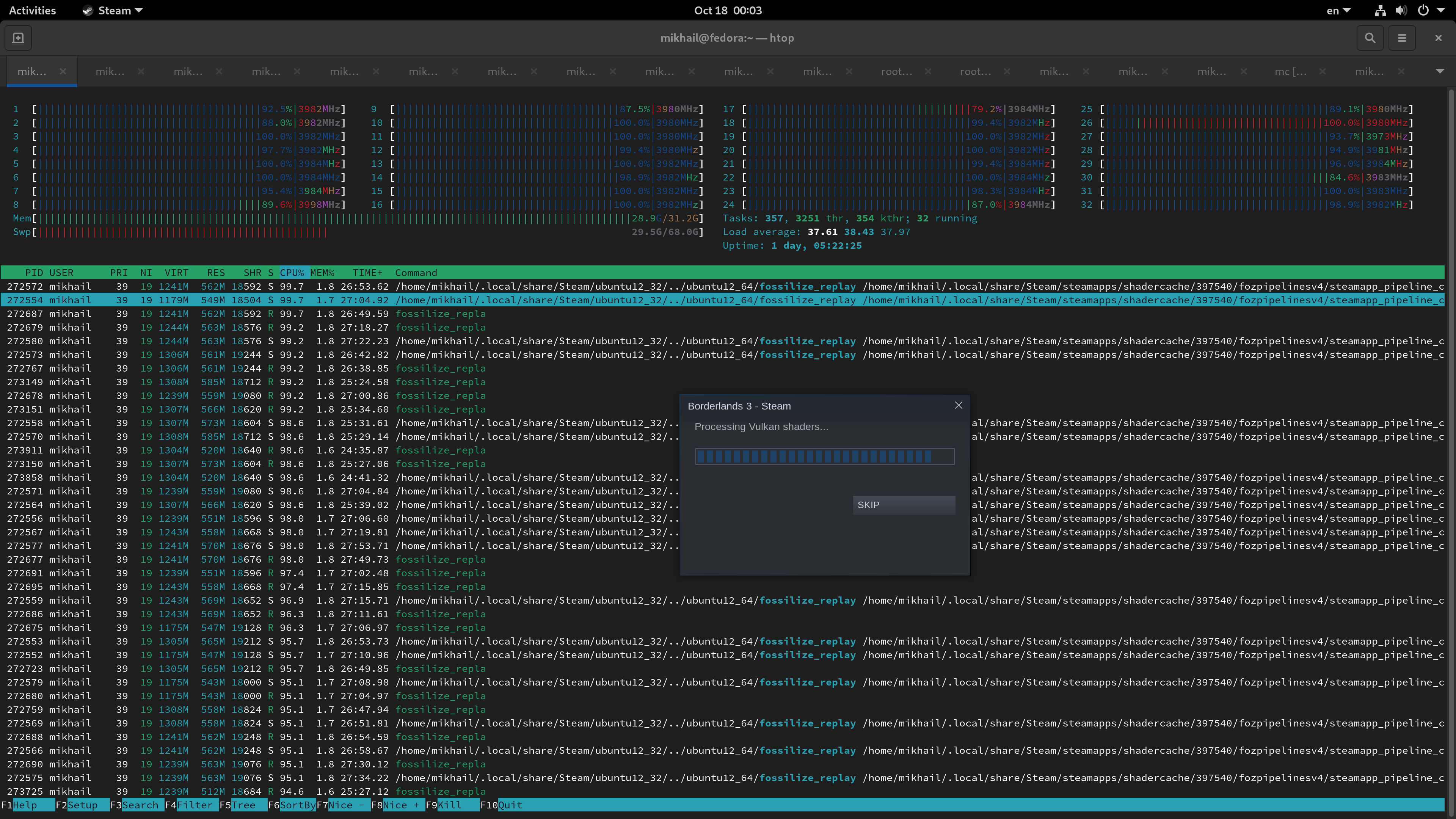Select process row with PID 272572
Image resolution: width=1456 pixels, height=819 pixels.
[x=722, y=287]
